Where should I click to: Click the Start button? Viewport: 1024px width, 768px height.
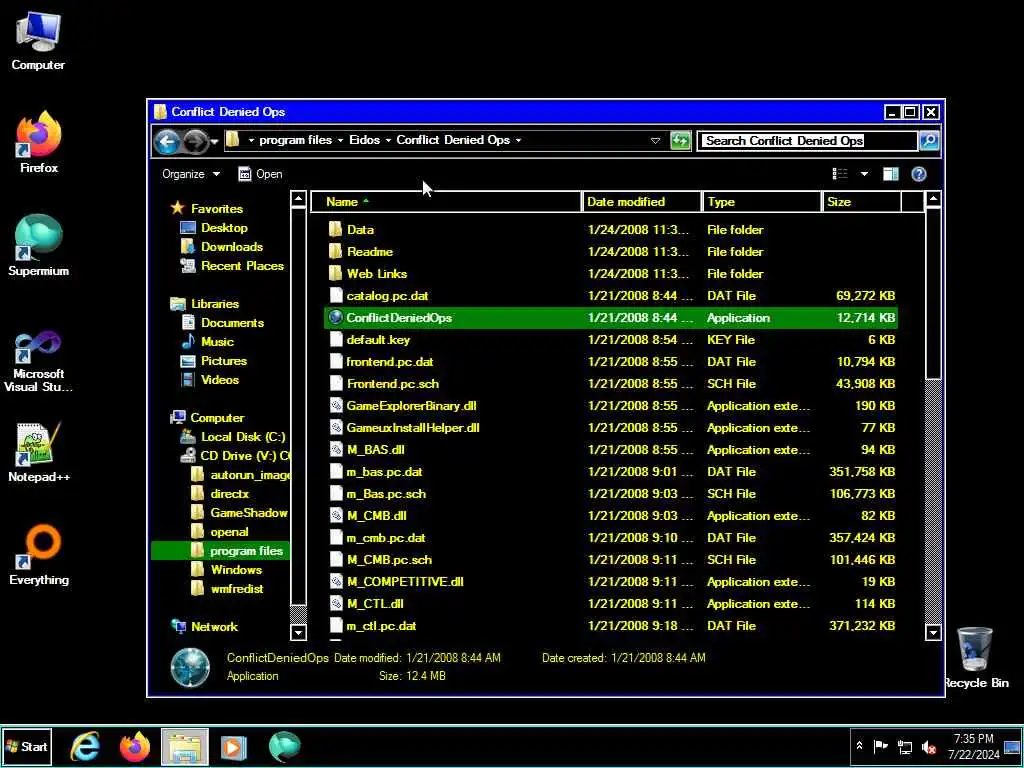pyautogui.click(x=26, y=746)
